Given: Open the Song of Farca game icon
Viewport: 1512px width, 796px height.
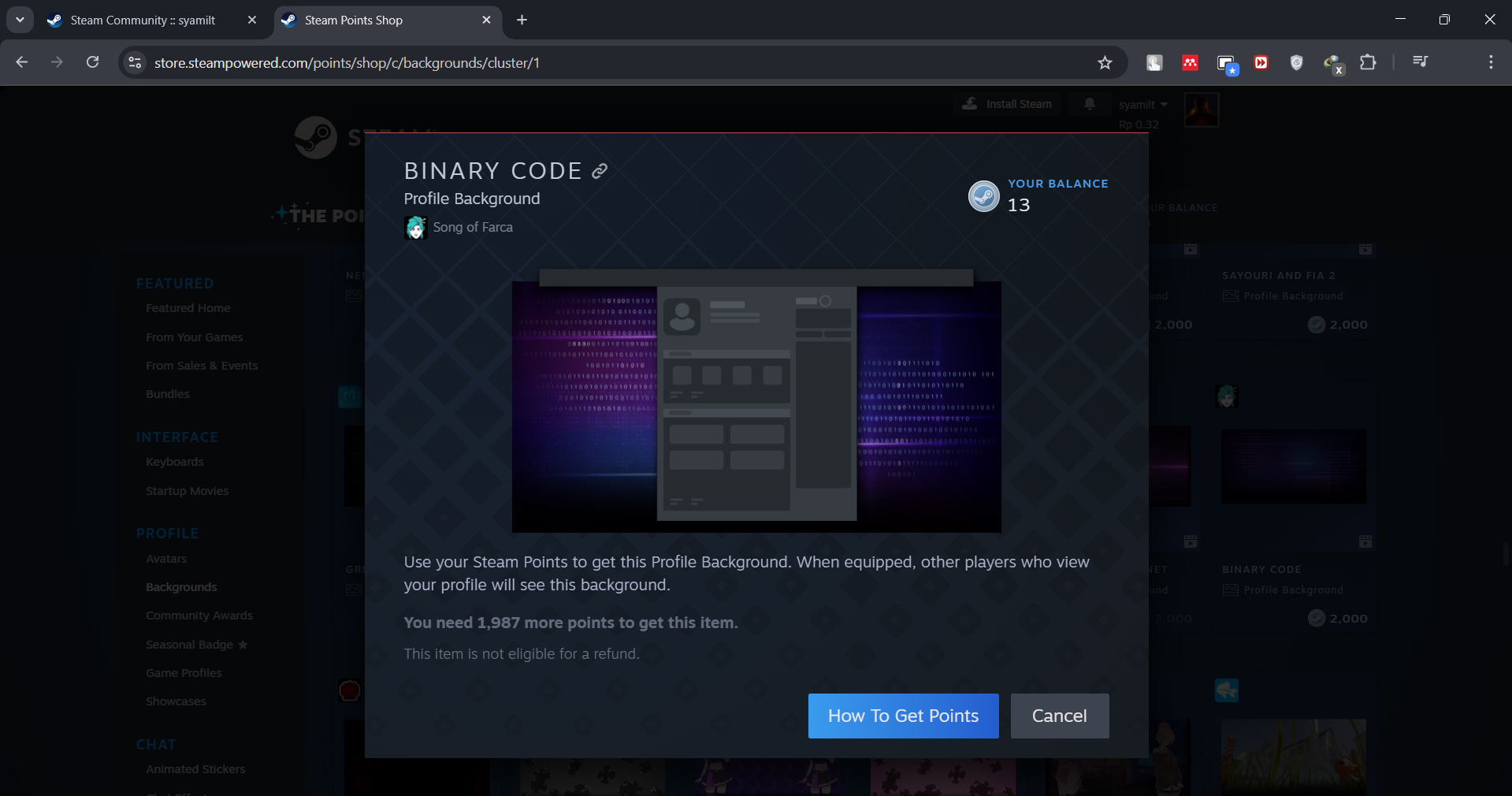Looking at the screenshot, I should coord(416,228).
